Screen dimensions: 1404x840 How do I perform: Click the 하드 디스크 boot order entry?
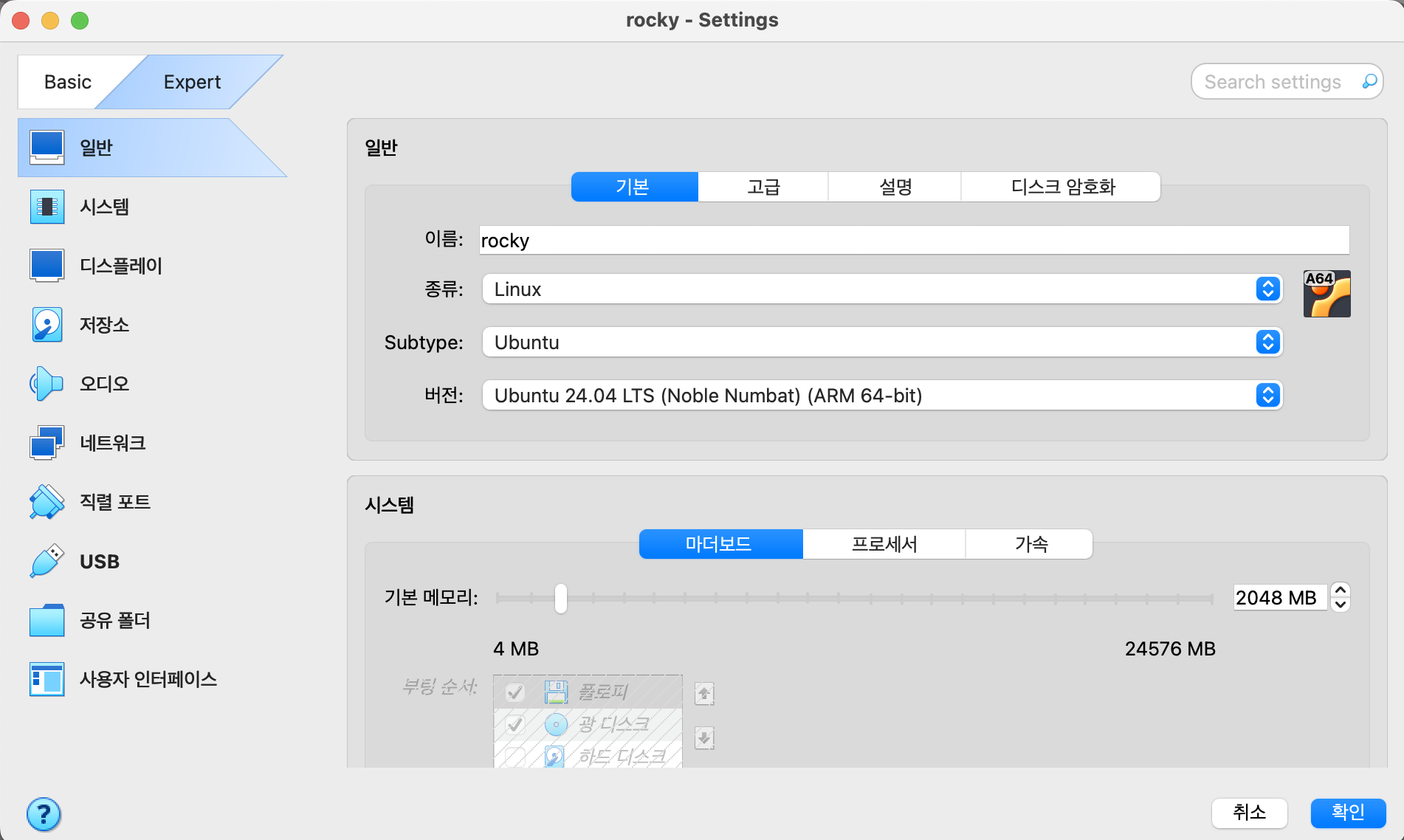click(588, 754)
